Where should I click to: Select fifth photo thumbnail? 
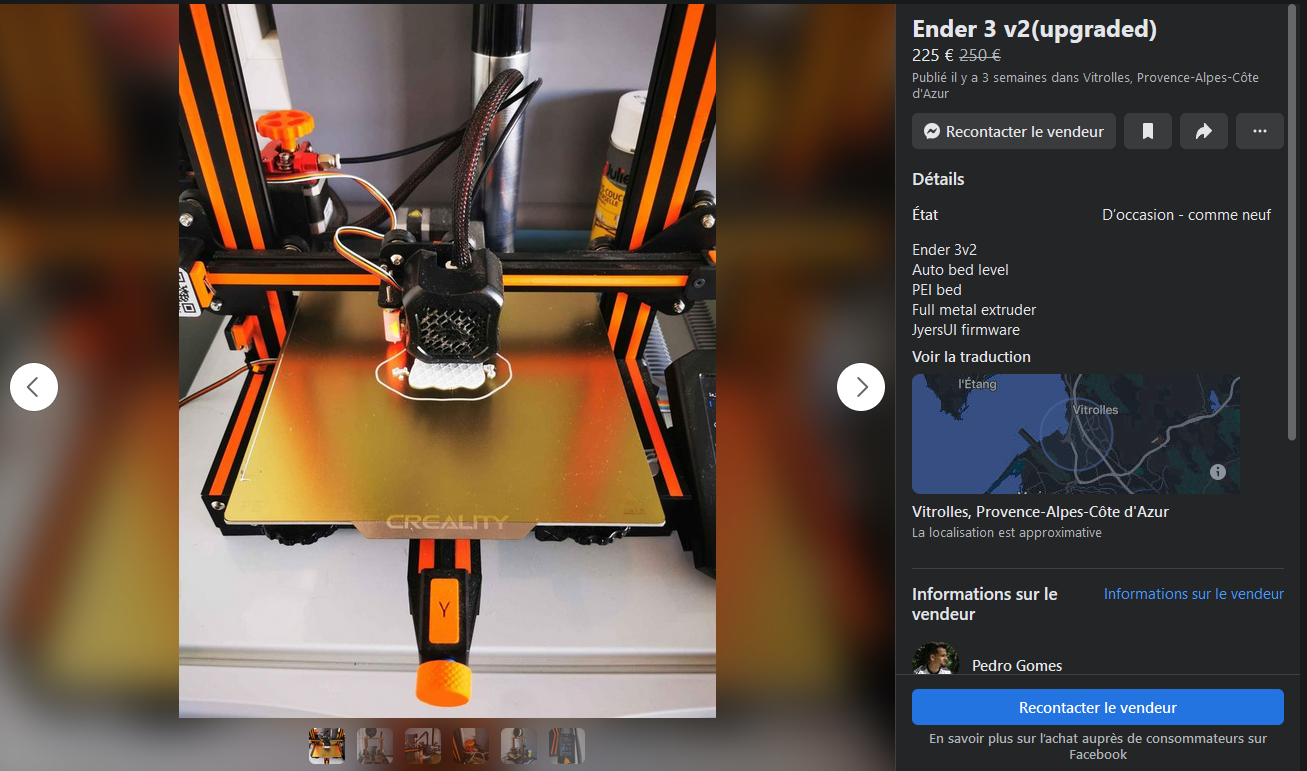pos(519,746)
